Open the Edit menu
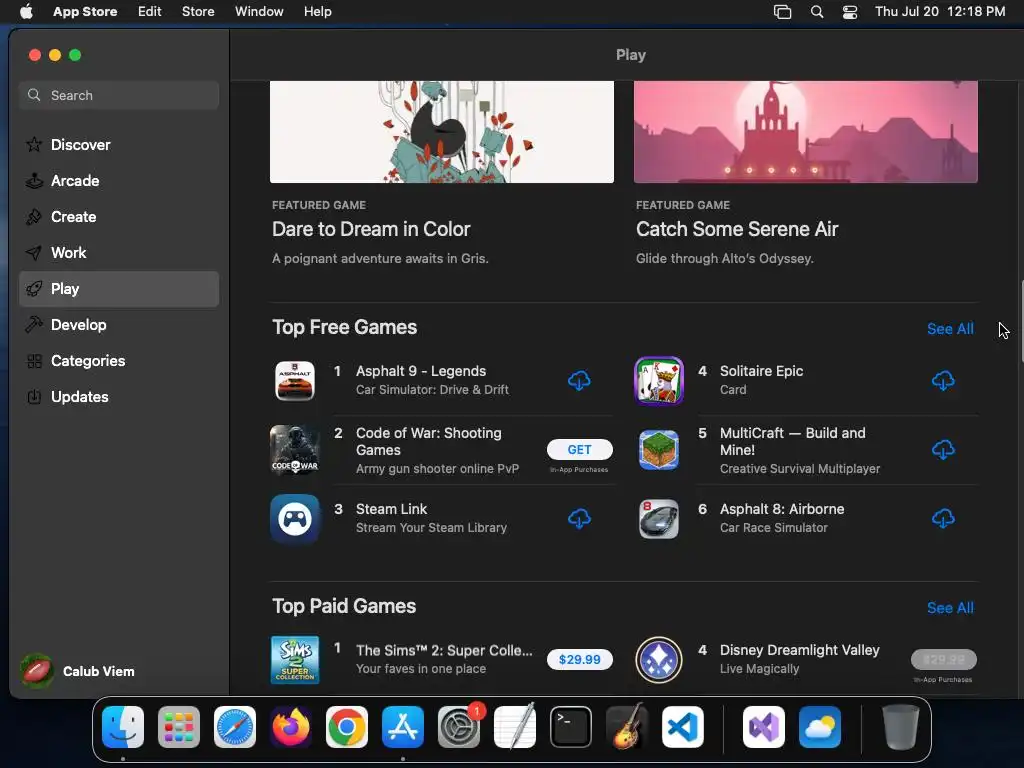Viewport: 1024px width, 768px height. [150, 12]
